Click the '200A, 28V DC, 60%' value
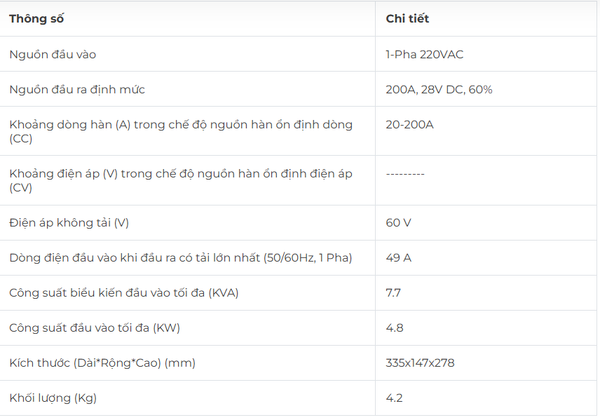This screenshot has height=418, width=600. click(x=439, y=90)
